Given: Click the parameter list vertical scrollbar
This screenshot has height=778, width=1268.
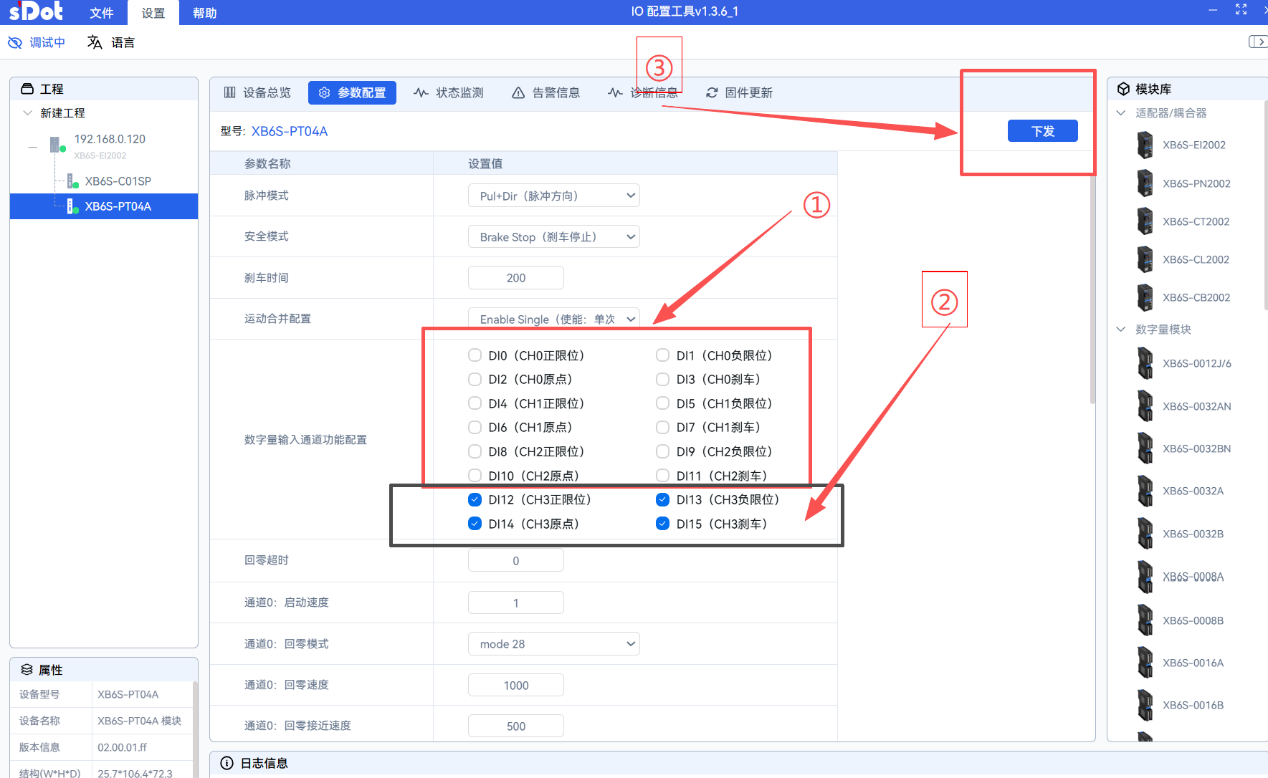Looking at the screenshot, I should pyautogui.click(x=1093, y=280).
